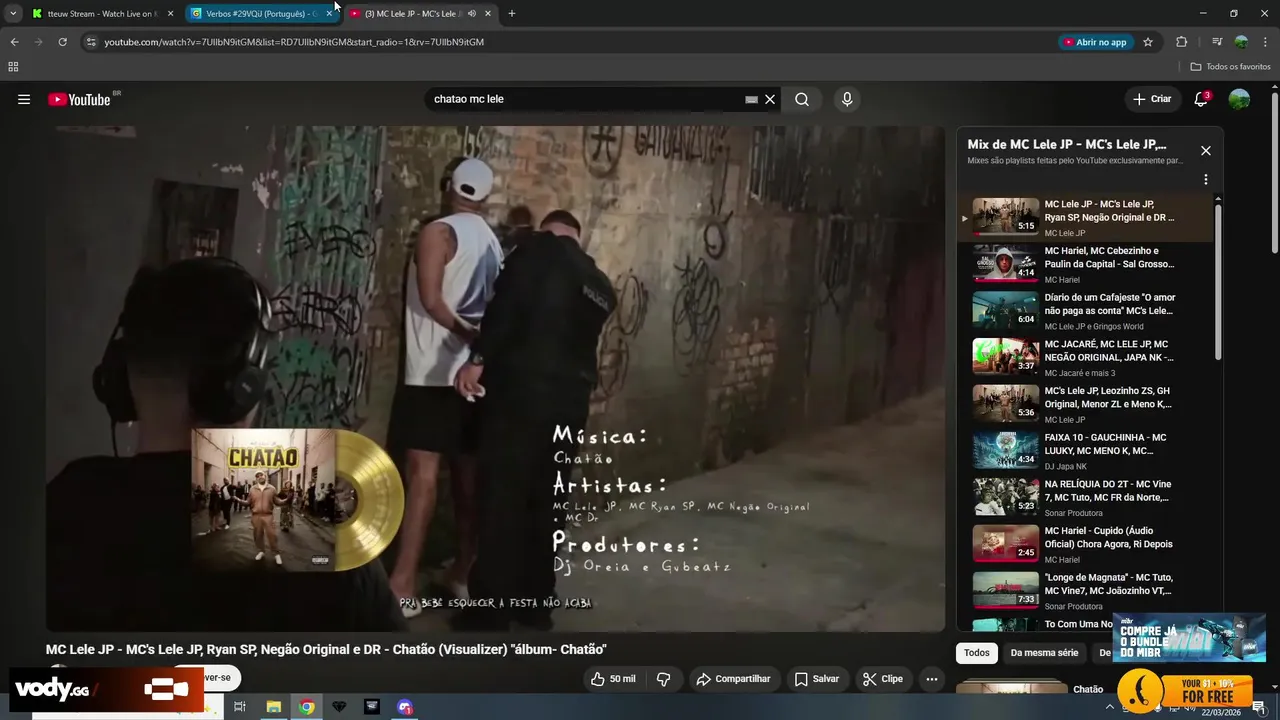1280x720 pixels.
Task: Reload the page
Action: 62,42
